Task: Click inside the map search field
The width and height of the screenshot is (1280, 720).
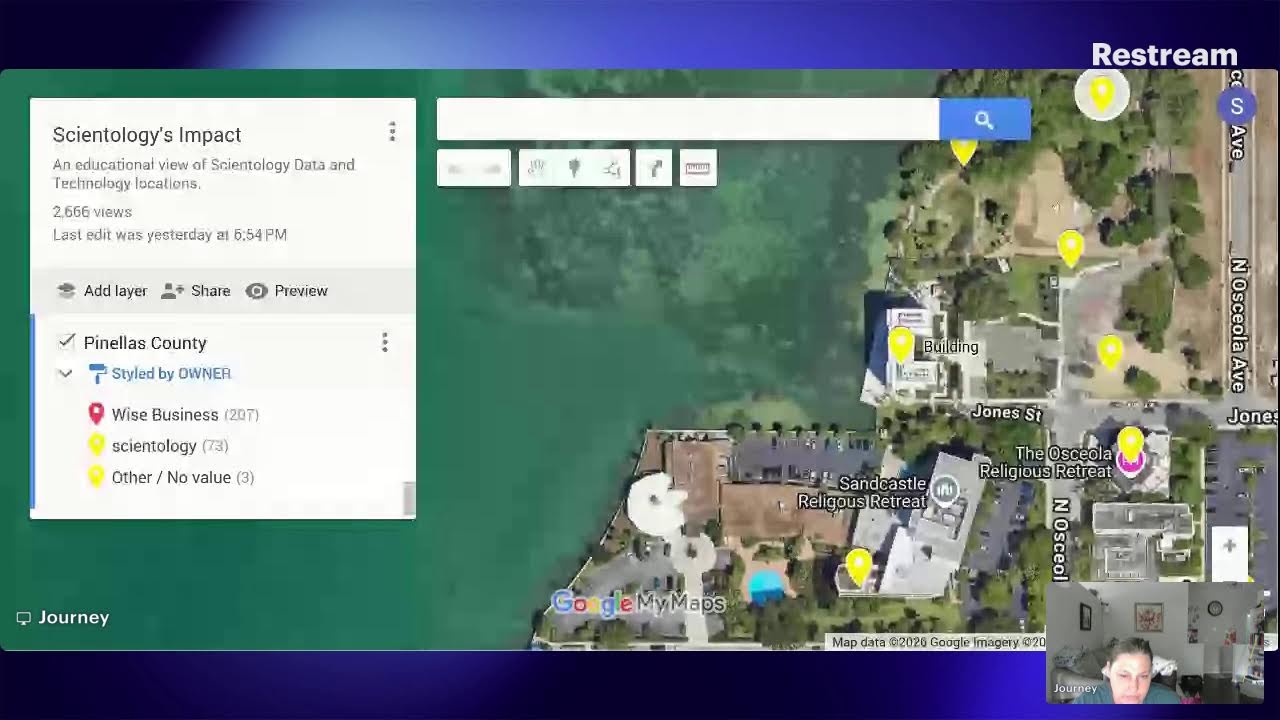Action: [x=688, y=120]
